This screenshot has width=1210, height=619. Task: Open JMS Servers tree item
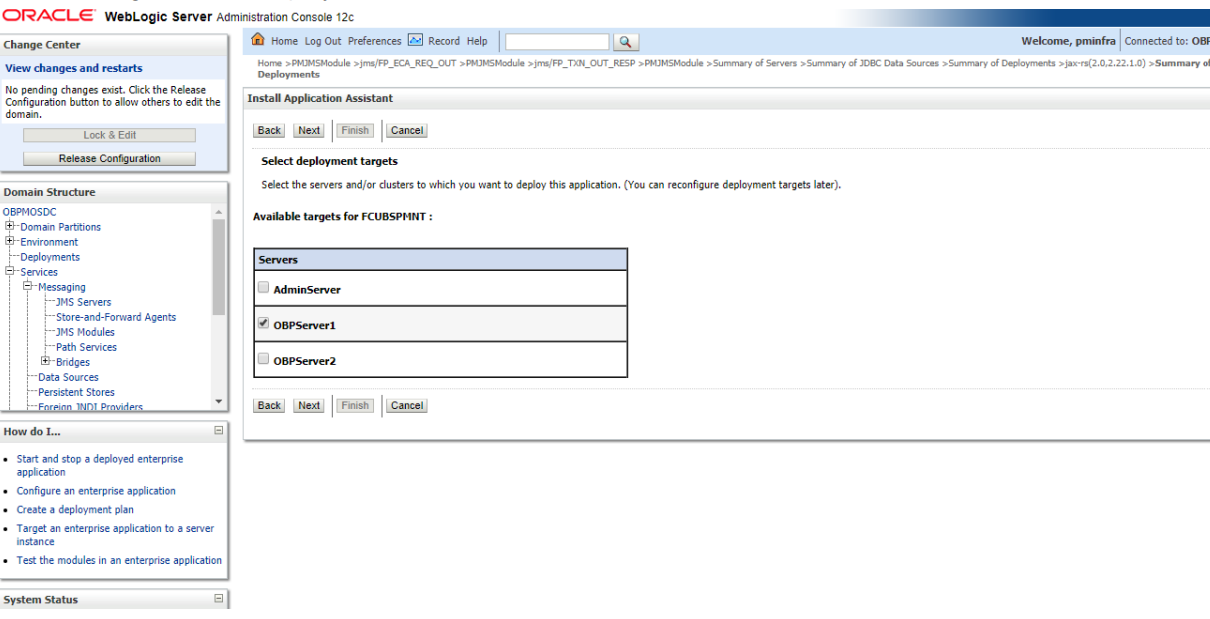tap(84, 302)
